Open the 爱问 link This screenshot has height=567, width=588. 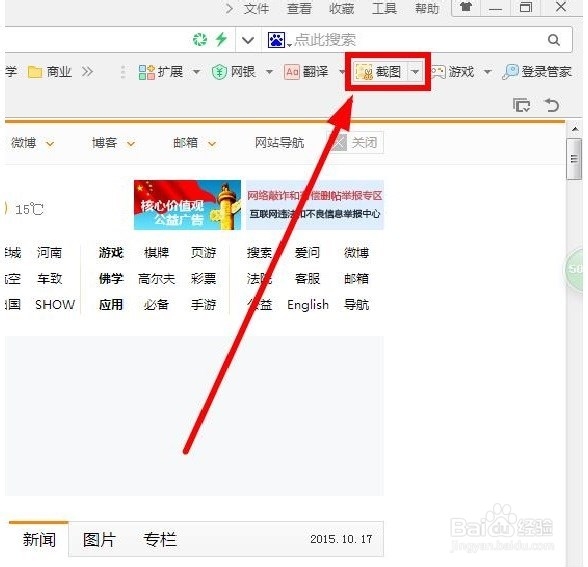[x=308, y=253]
